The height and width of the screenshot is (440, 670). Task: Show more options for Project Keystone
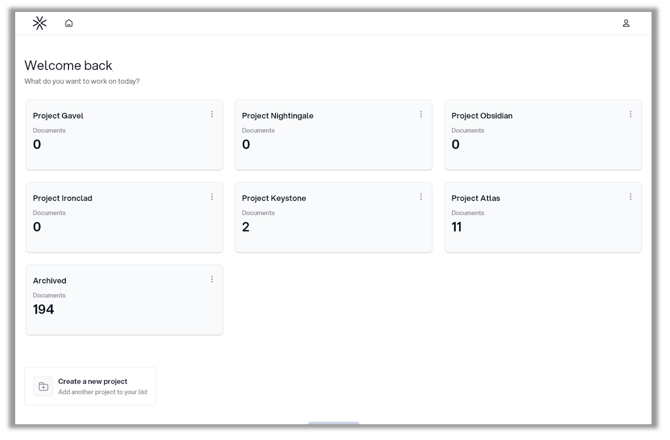[x=421, y=197]
